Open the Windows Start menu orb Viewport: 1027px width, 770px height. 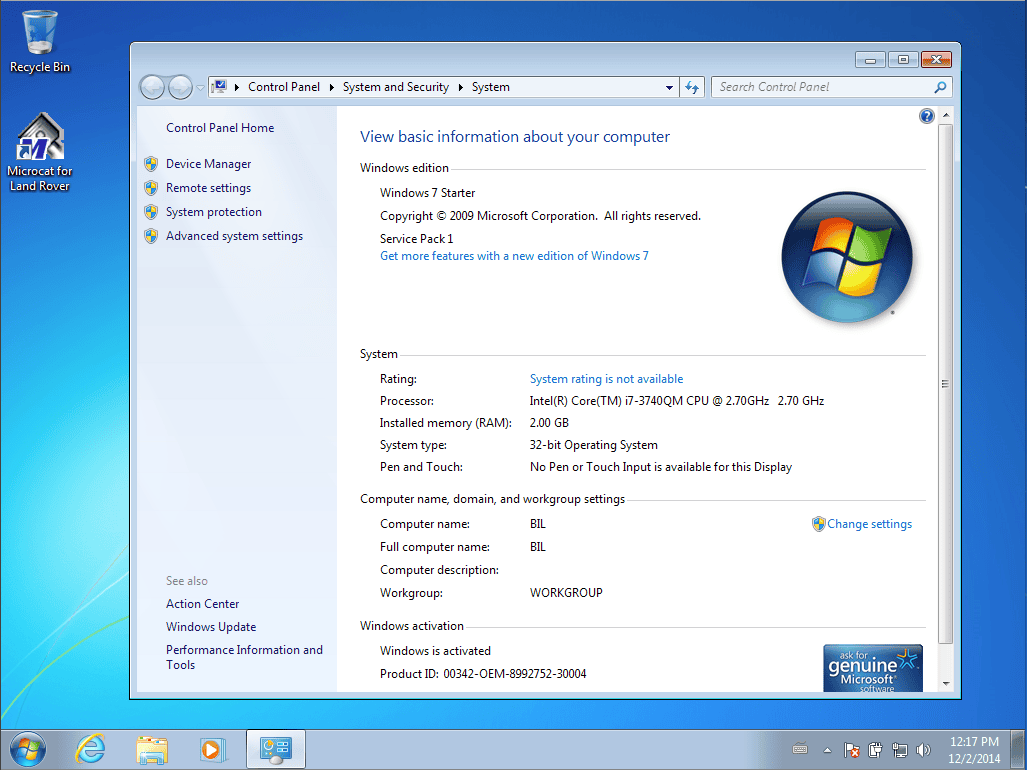pos(28,749)
